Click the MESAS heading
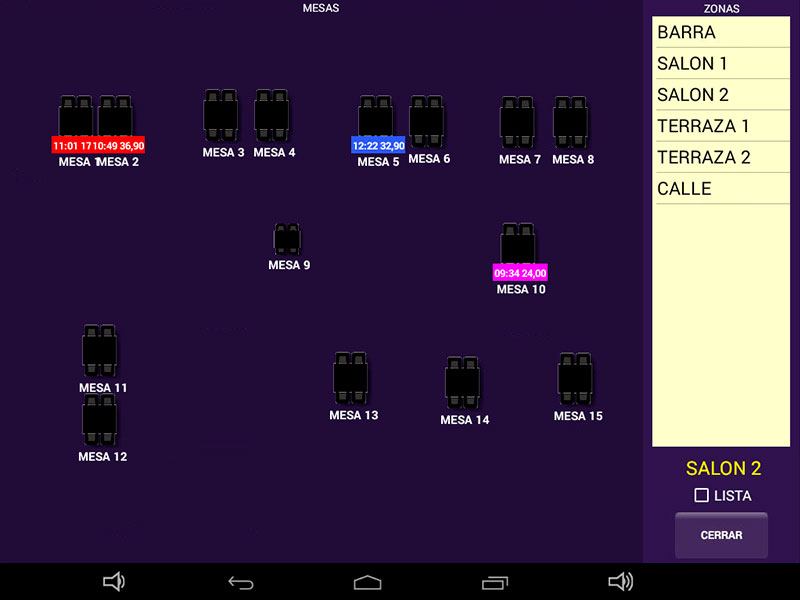This screenshot has width=800, height=600. 321,8
